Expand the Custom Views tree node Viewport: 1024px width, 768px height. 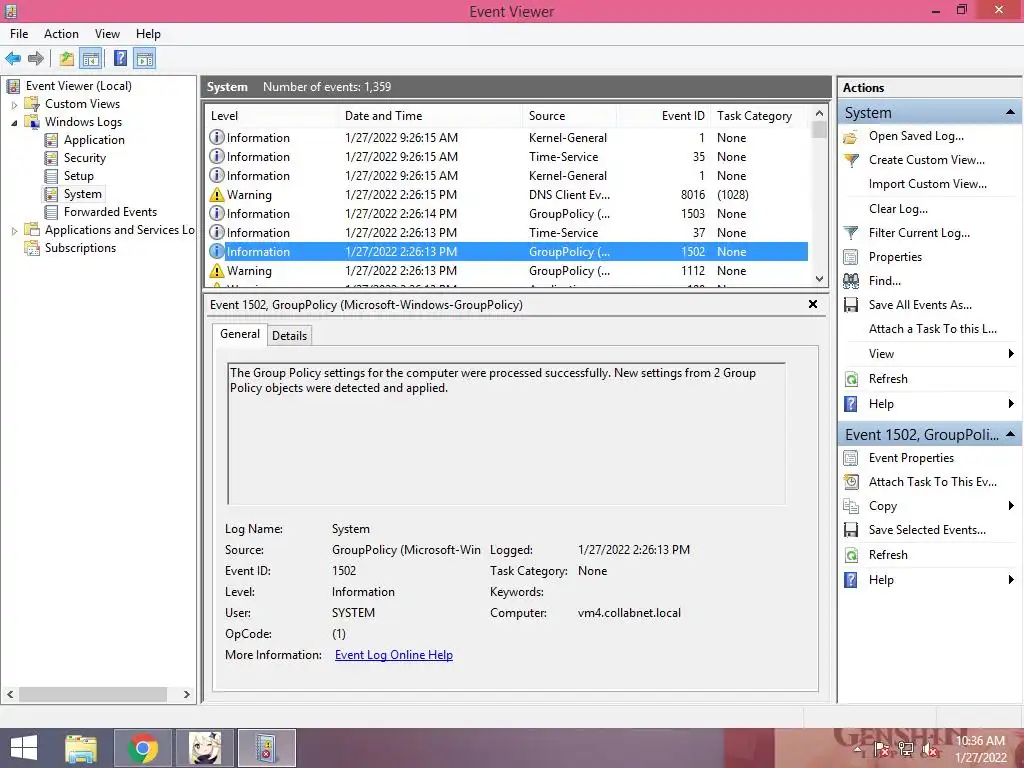pos(14,104)
